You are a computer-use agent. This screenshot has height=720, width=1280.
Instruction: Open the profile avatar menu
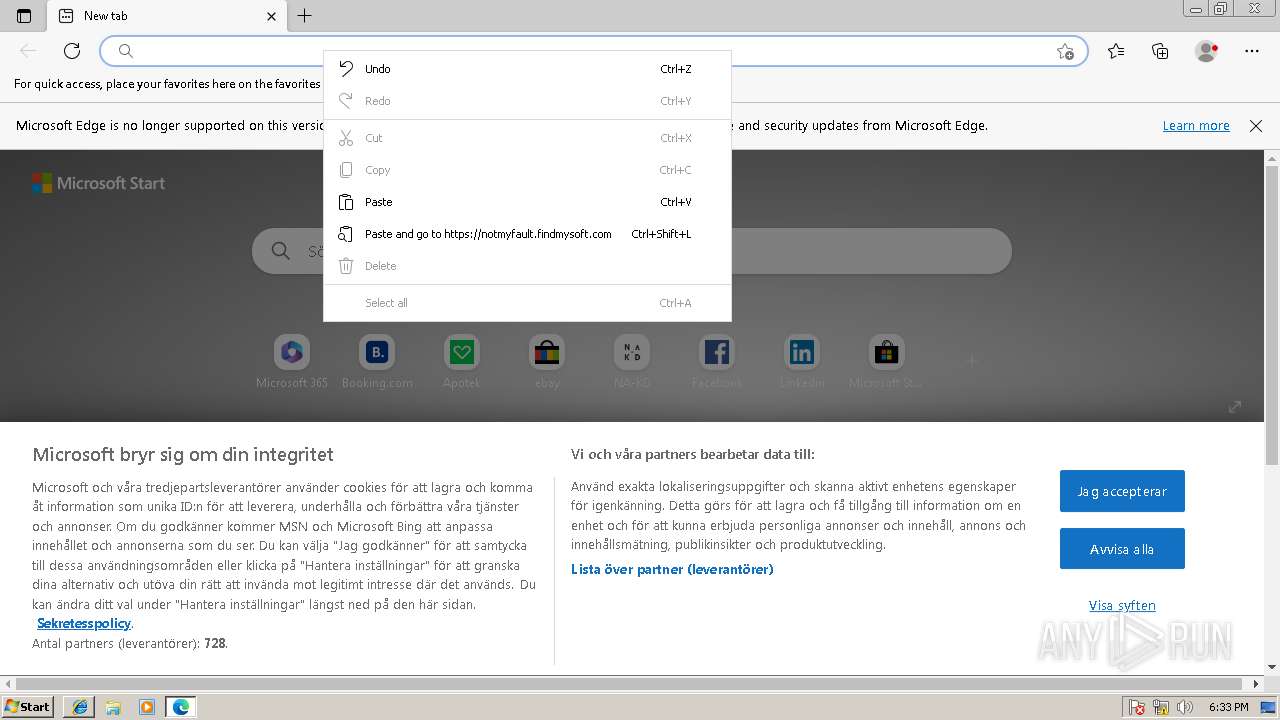click(x=1206, y=51)
